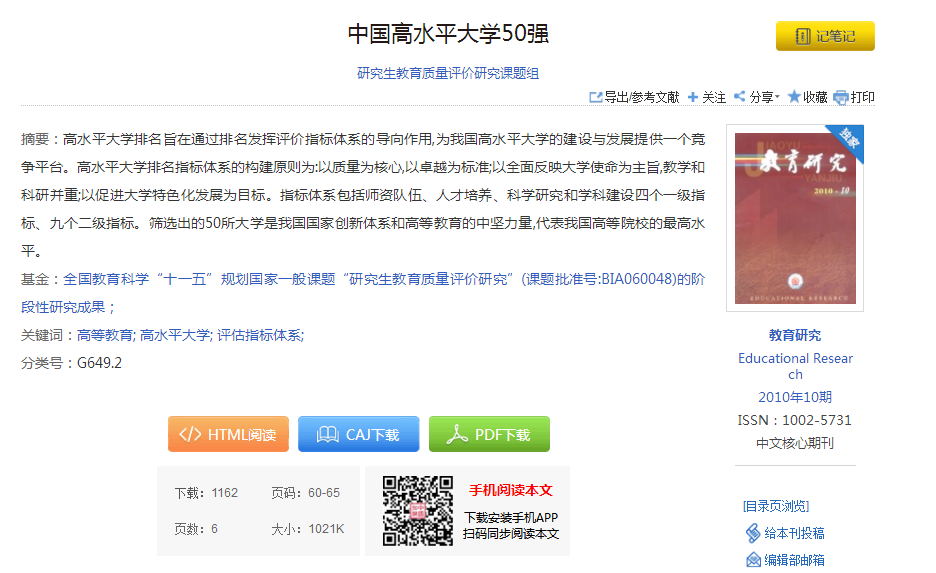Click the 打印 printer icon
The width and height of the screenshot is (936, 573).
click(x=841, y=97)
